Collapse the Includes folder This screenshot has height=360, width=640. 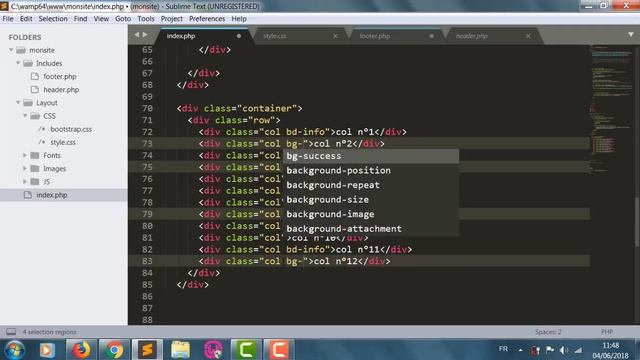[18, 63]
